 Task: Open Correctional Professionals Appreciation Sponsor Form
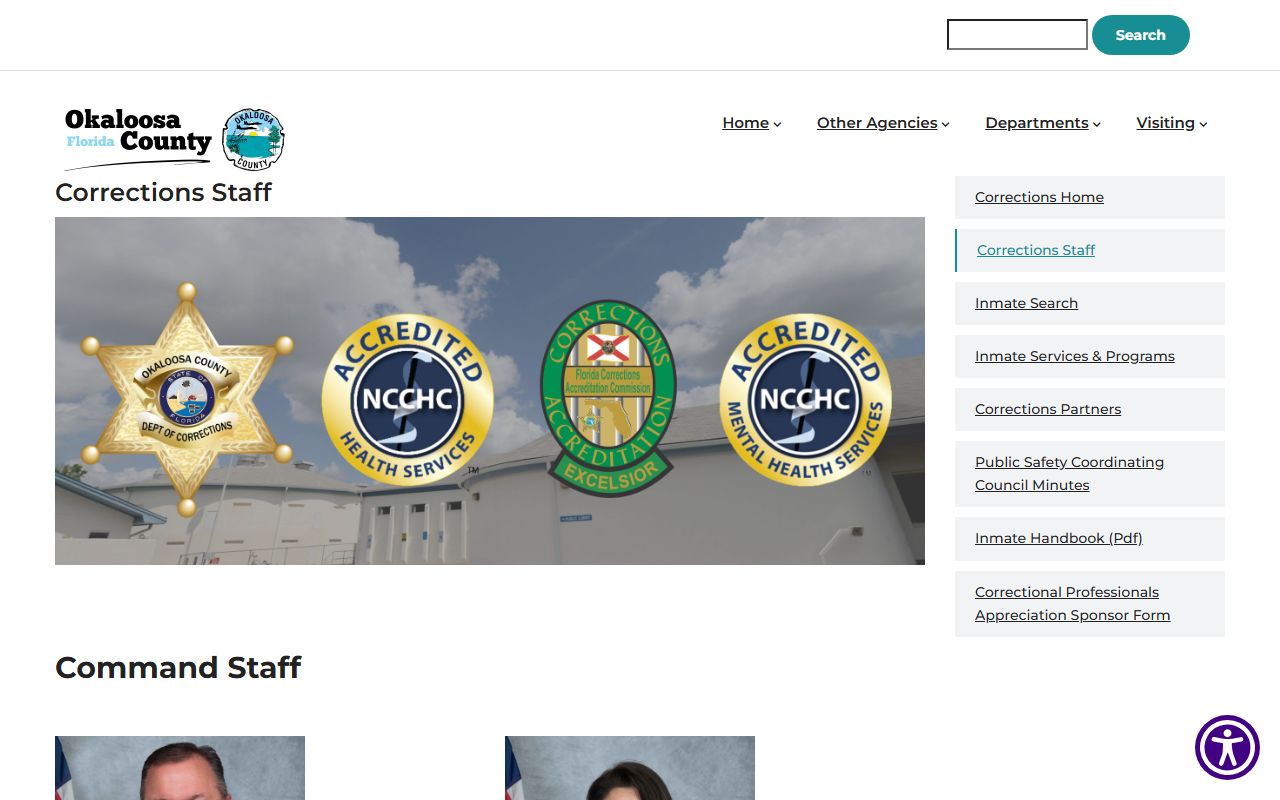1073,603
